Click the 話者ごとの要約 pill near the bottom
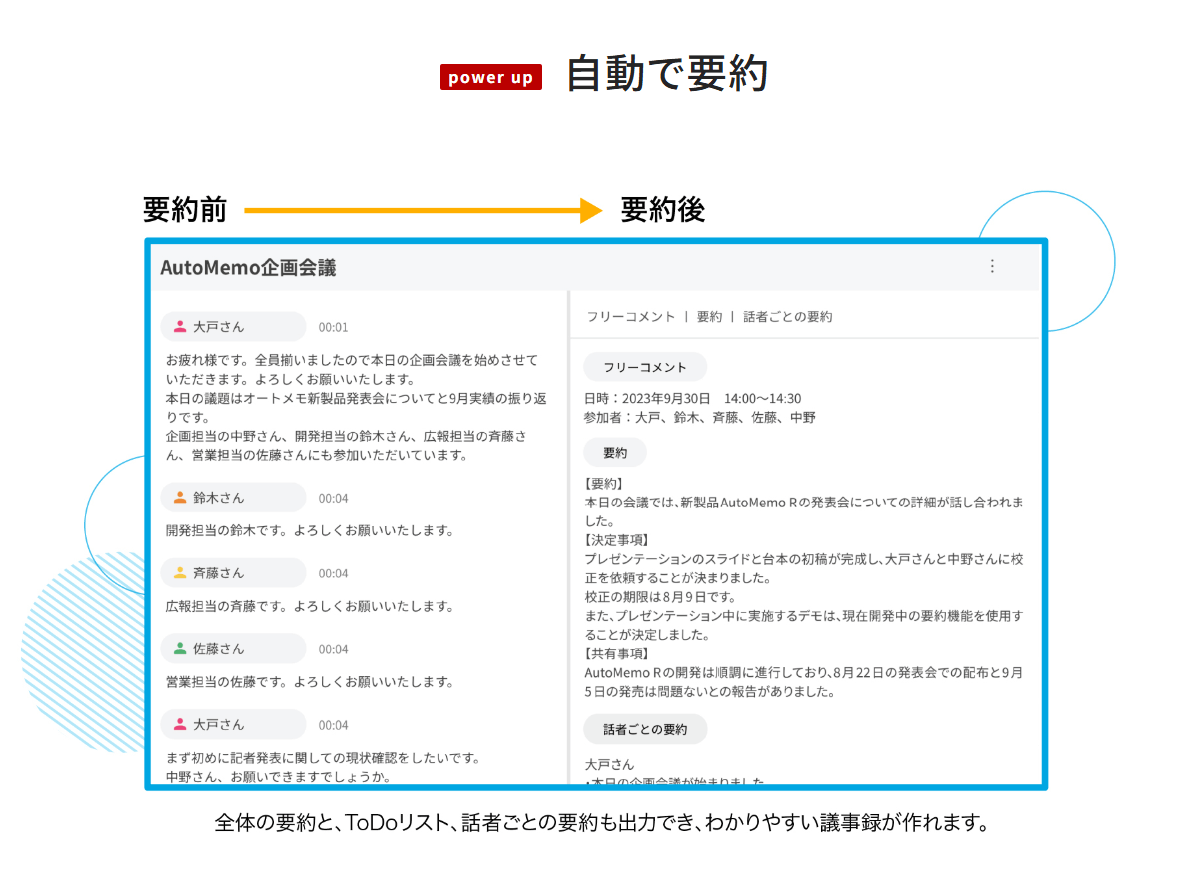The height and width of the screenshot is (877, 1202). (645, 730)
